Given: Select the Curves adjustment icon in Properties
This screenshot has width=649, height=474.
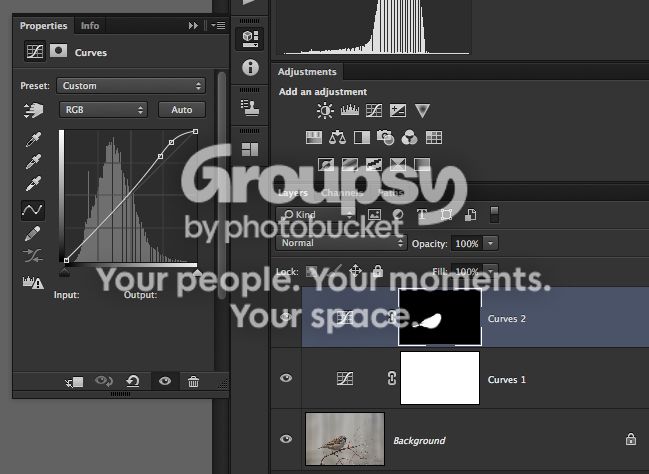Looking at the screenshot, I should click(x=34, y=52).
